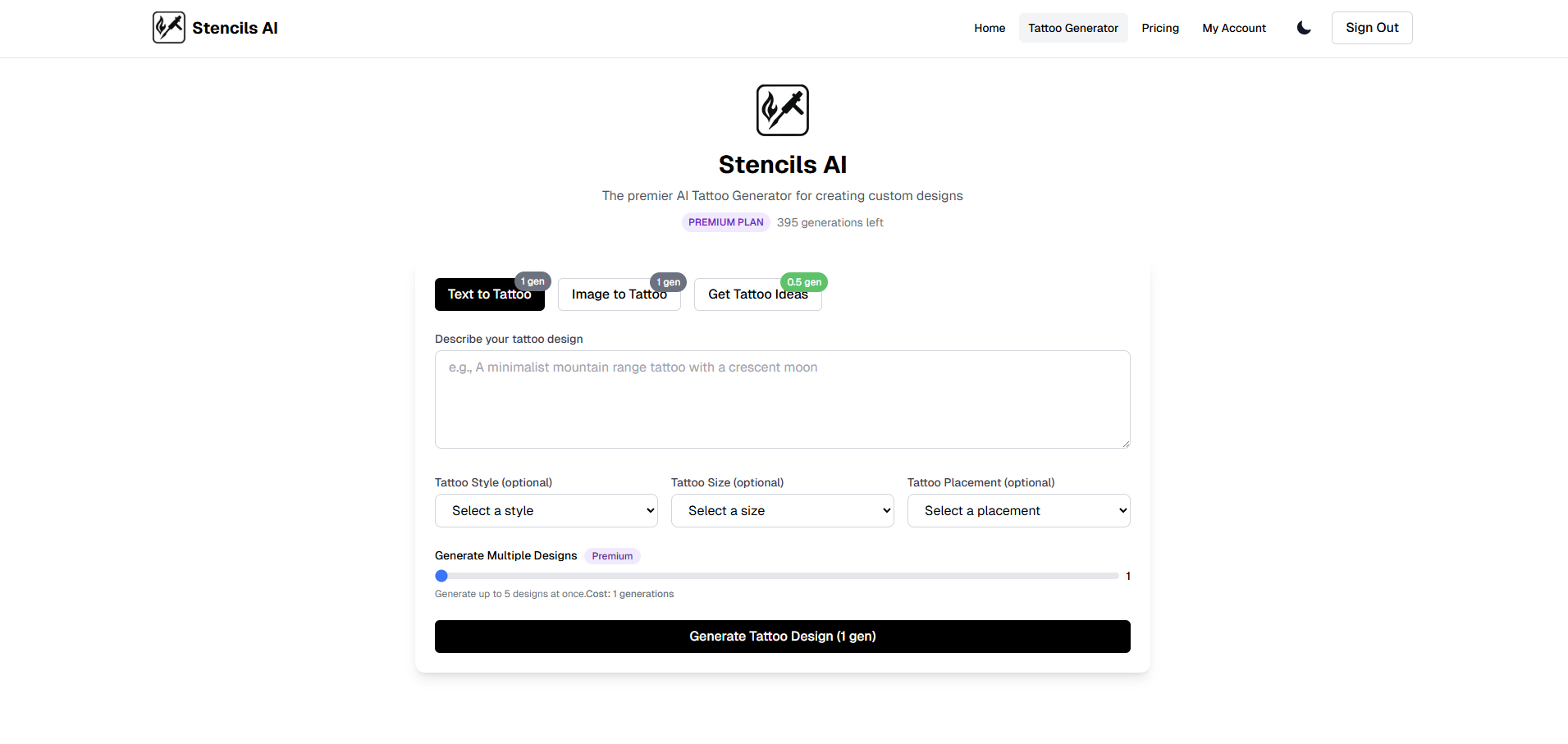
Task: Focus the tattoo design description text box
Action: point(782,399)
